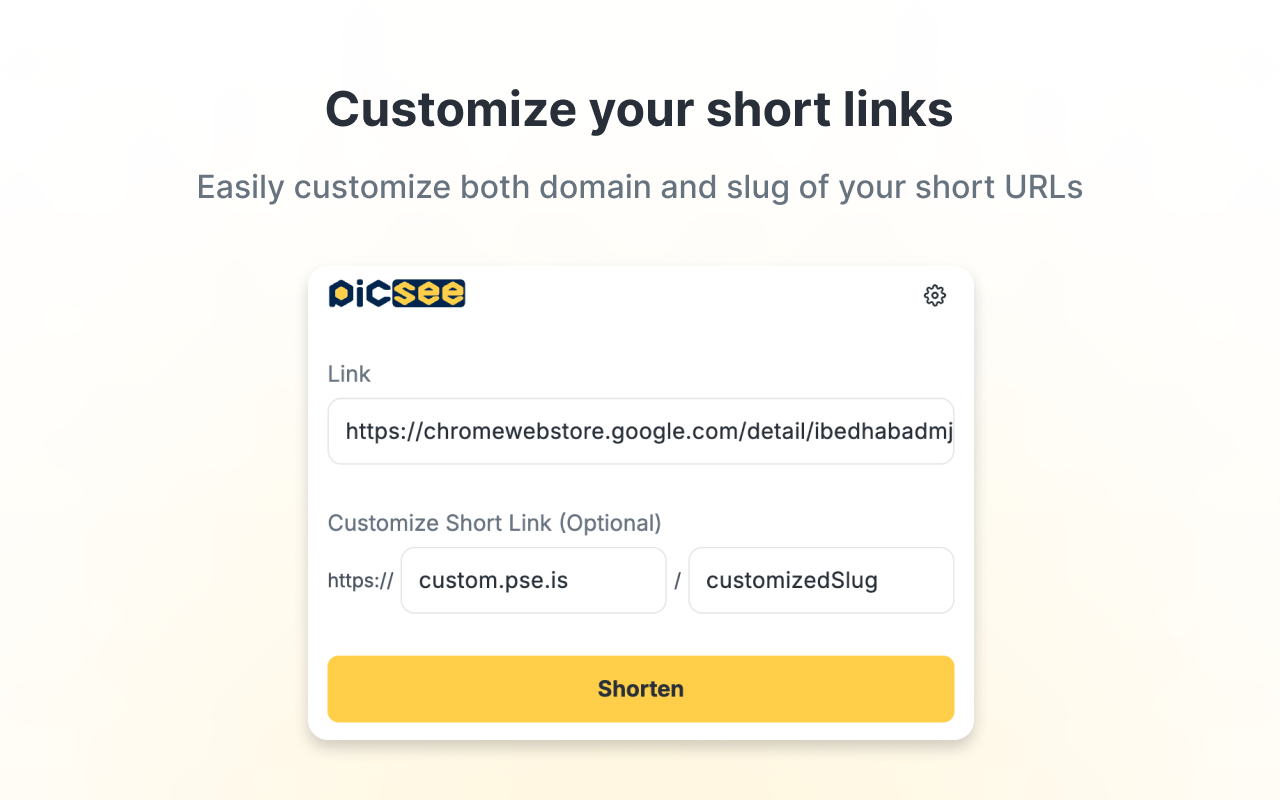This screenshot has width=1280, height=800.
Task: Select the customizedSlug text field
Action: 820,580
